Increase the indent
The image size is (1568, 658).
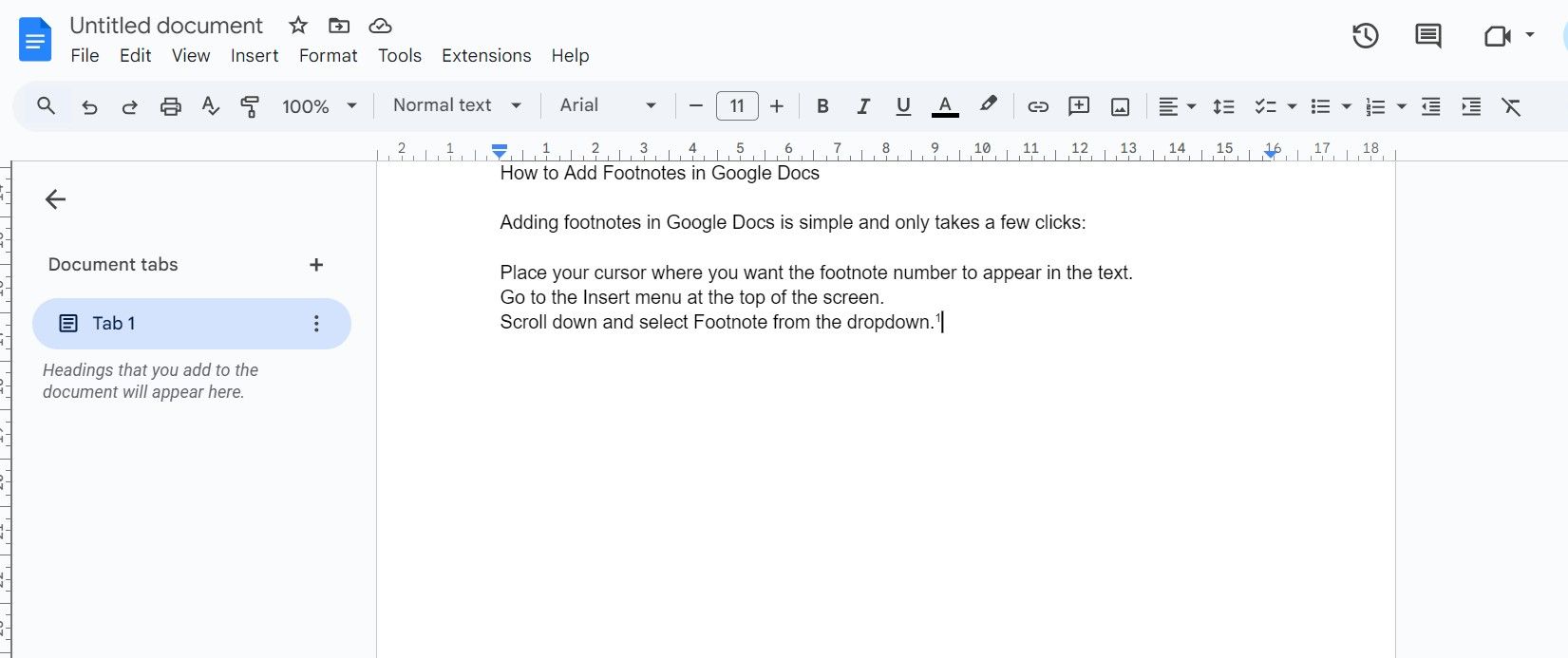click(x=1471, y=106)
